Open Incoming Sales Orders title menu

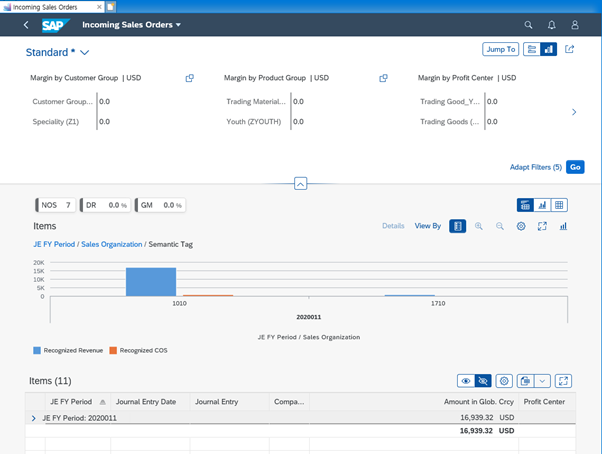click(x=131, y=25)
